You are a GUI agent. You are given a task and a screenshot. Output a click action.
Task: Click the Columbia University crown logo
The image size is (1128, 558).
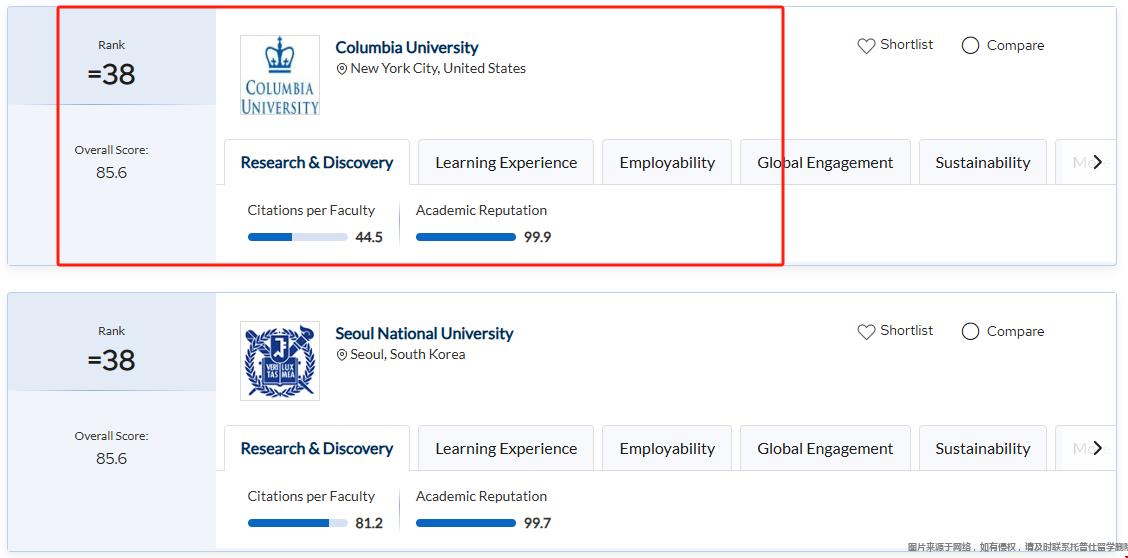[280, 75]
